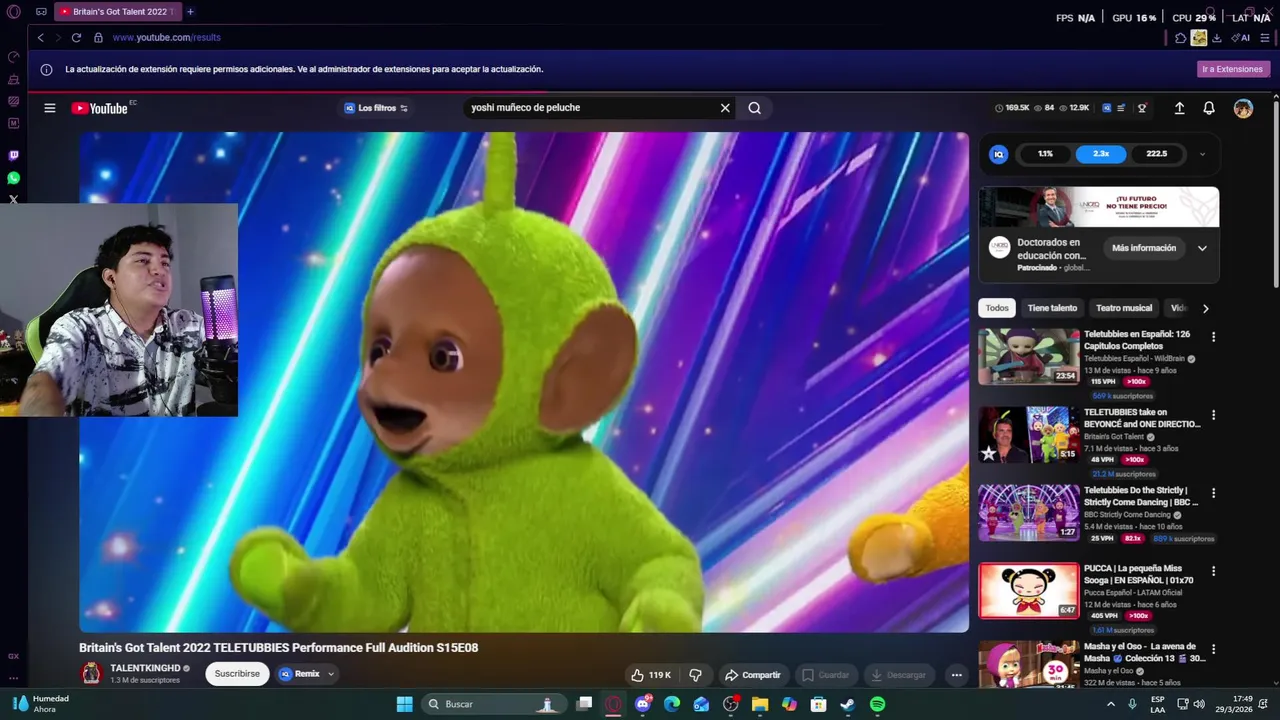Open Teletubbies Strictly dancing thumbnail 1:27
Image resolution: width=1280 pixels, height=720 pixels.
coord(1029,513)
